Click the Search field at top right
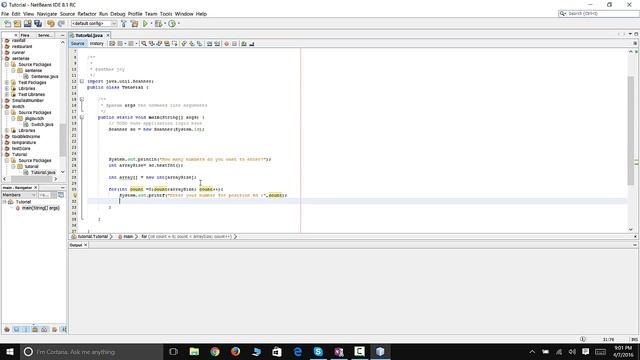This screenshot has height=360, width=640. [x=598, y=14]
